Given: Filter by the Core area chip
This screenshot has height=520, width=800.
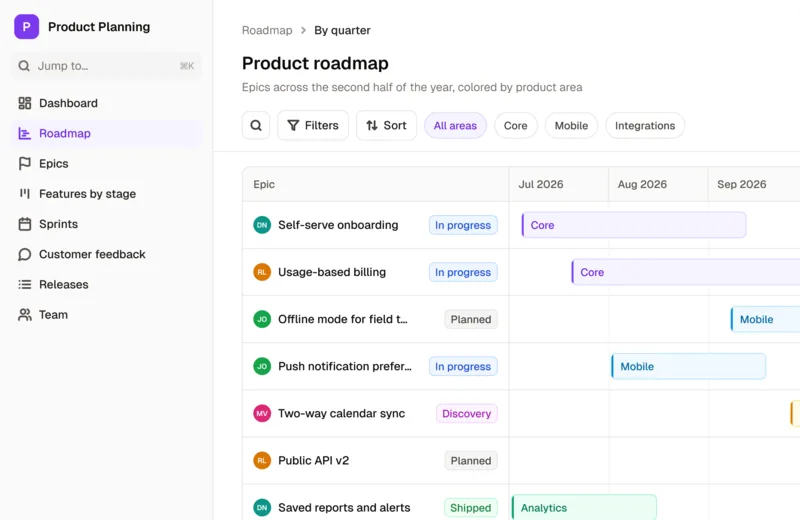Looking at the screenshot, I should 515,126.
